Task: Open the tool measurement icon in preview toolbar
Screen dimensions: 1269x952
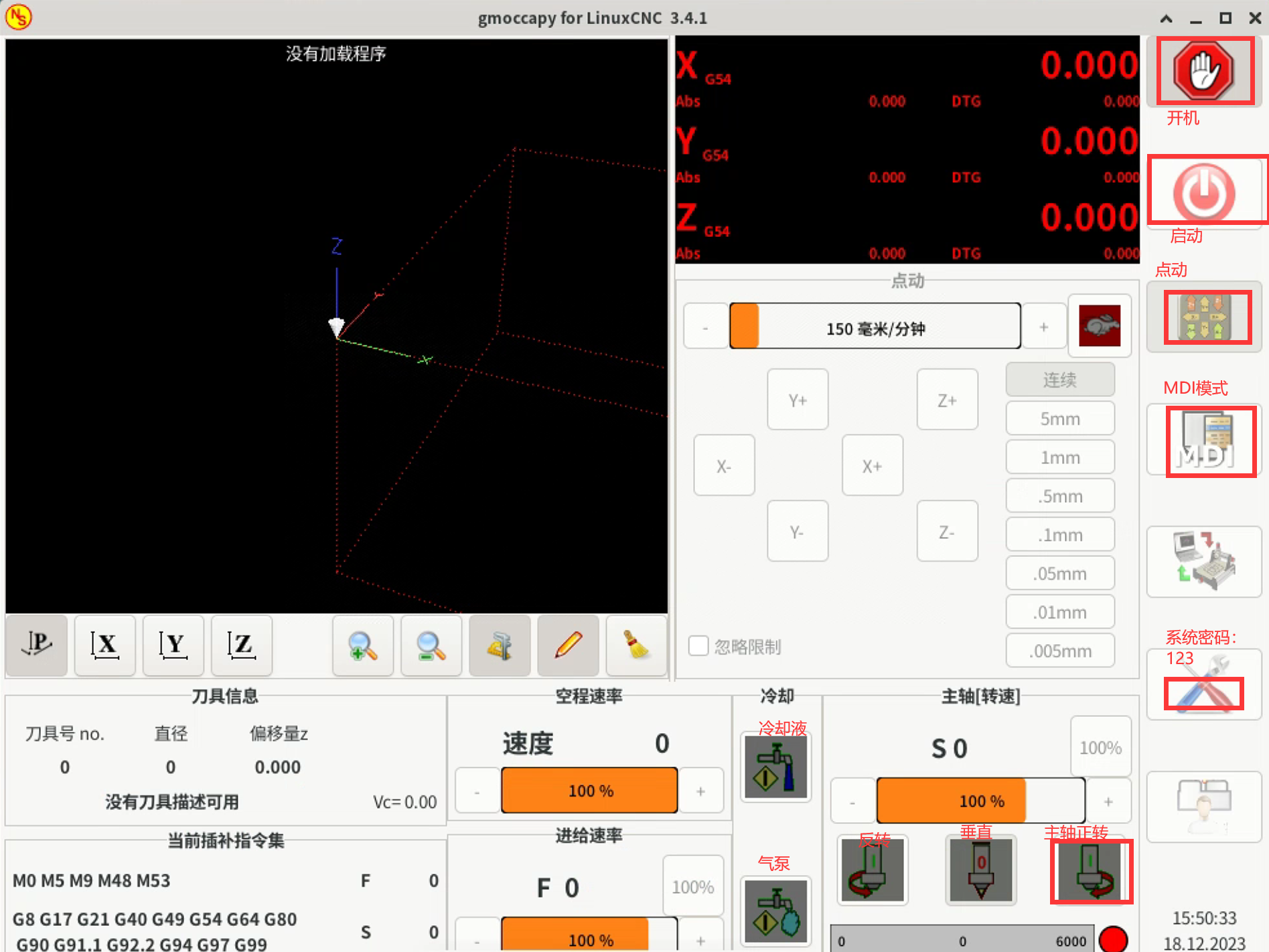Action: point(499,645)
